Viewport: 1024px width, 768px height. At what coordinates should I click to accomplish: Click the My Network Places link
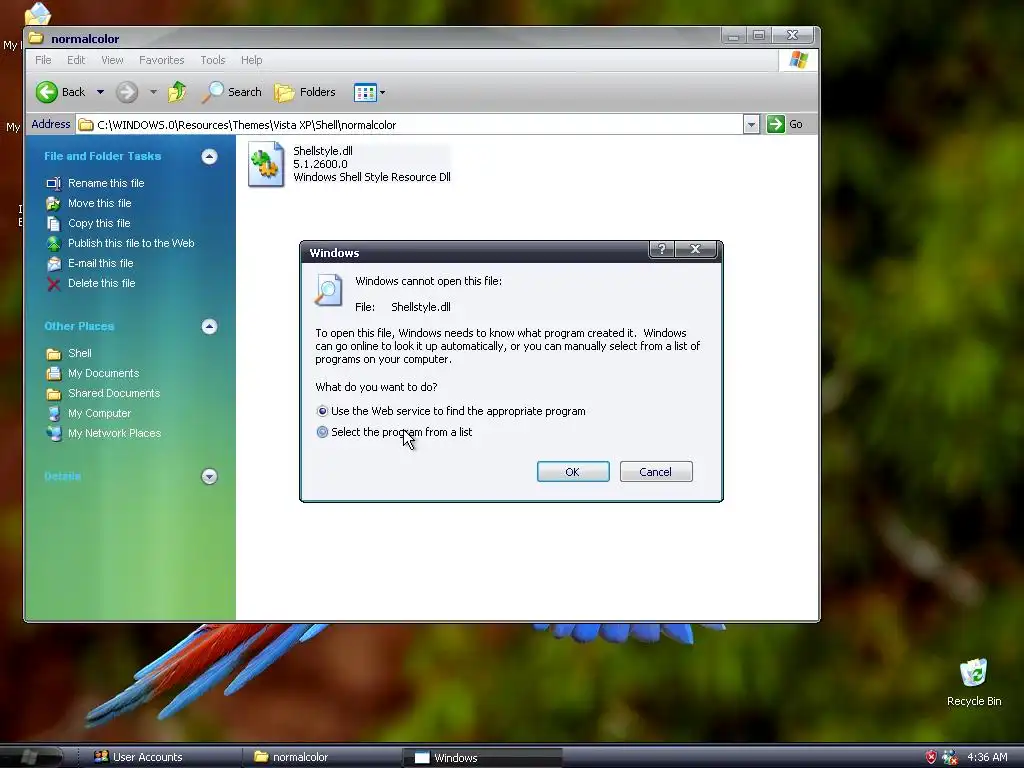(x=114, y=434)
